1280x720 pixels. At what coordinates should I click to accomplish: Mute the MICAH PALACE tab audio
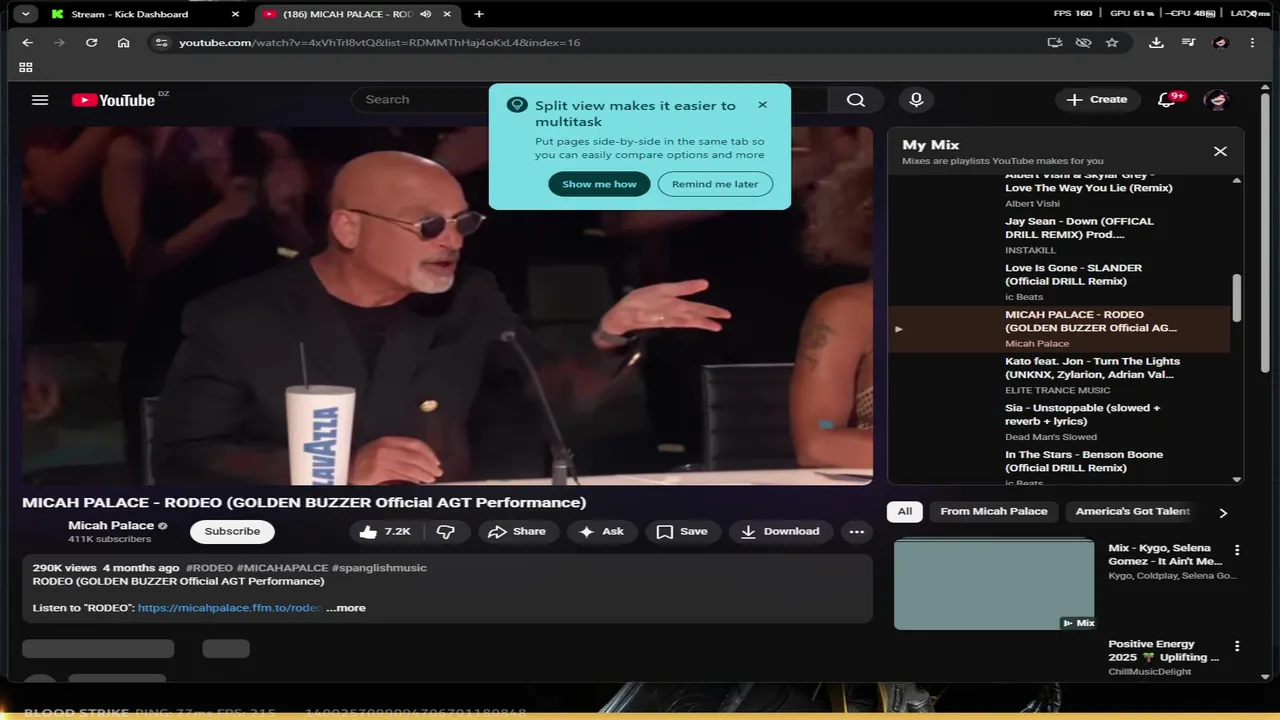click(x=426, y=14)
